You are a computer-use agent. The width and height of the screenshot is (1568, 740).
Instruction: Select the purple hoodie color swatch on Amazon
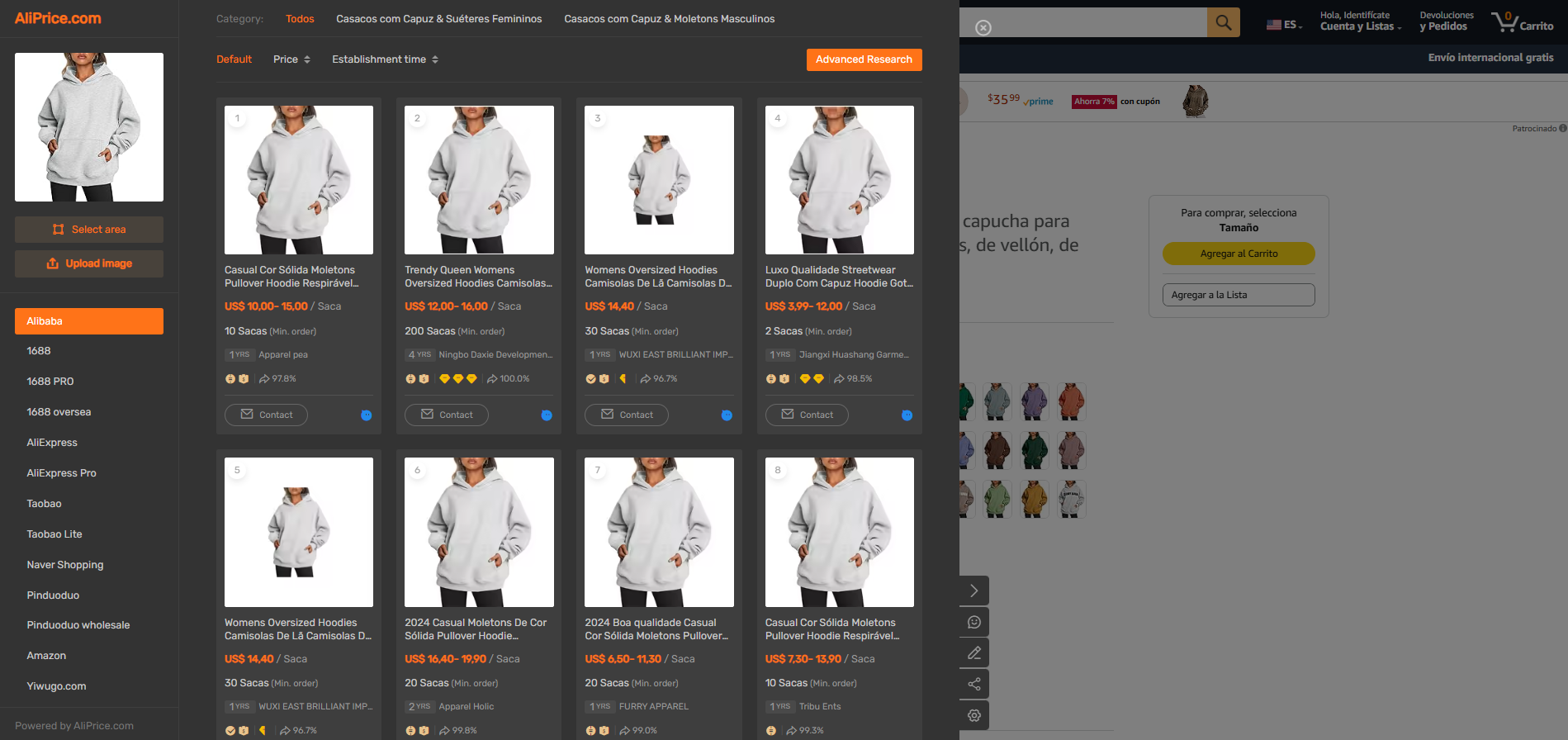(1034, 401)
